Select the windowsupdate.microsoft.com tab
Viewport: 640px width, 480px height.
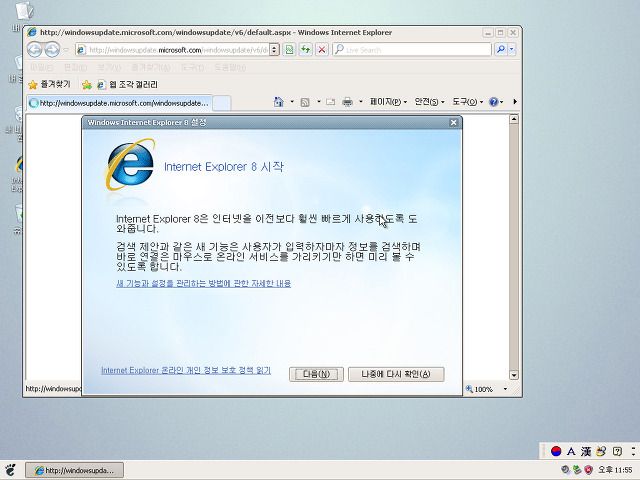click(119, 103)
